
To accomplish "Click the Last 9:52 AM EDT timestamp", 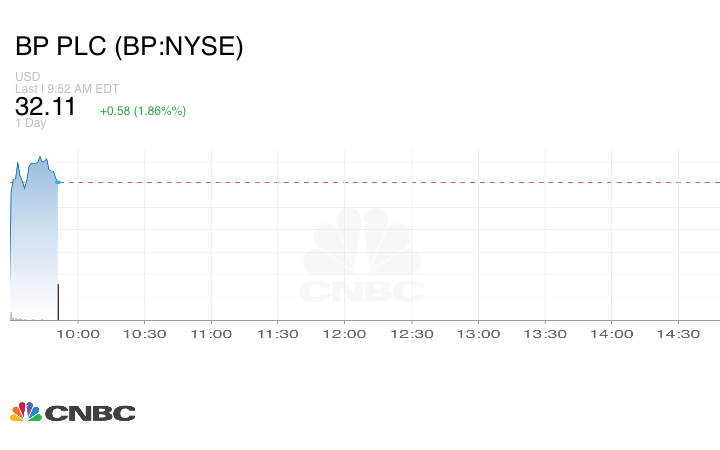I will click(67, 88).
